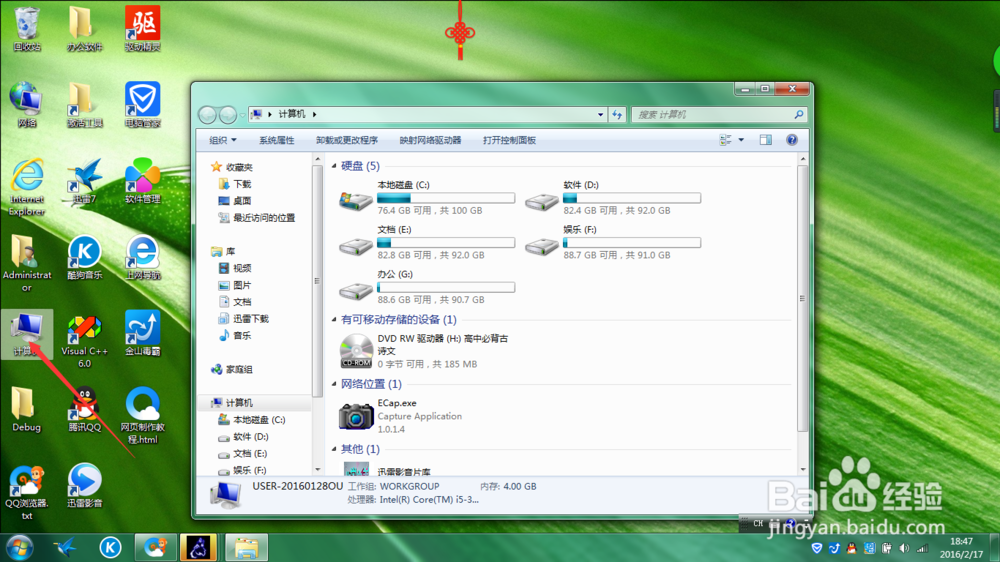This screenshot has width=1000, height=562.
Task: Click 打开控制面板 in toolbar
Action: (509, 140)
